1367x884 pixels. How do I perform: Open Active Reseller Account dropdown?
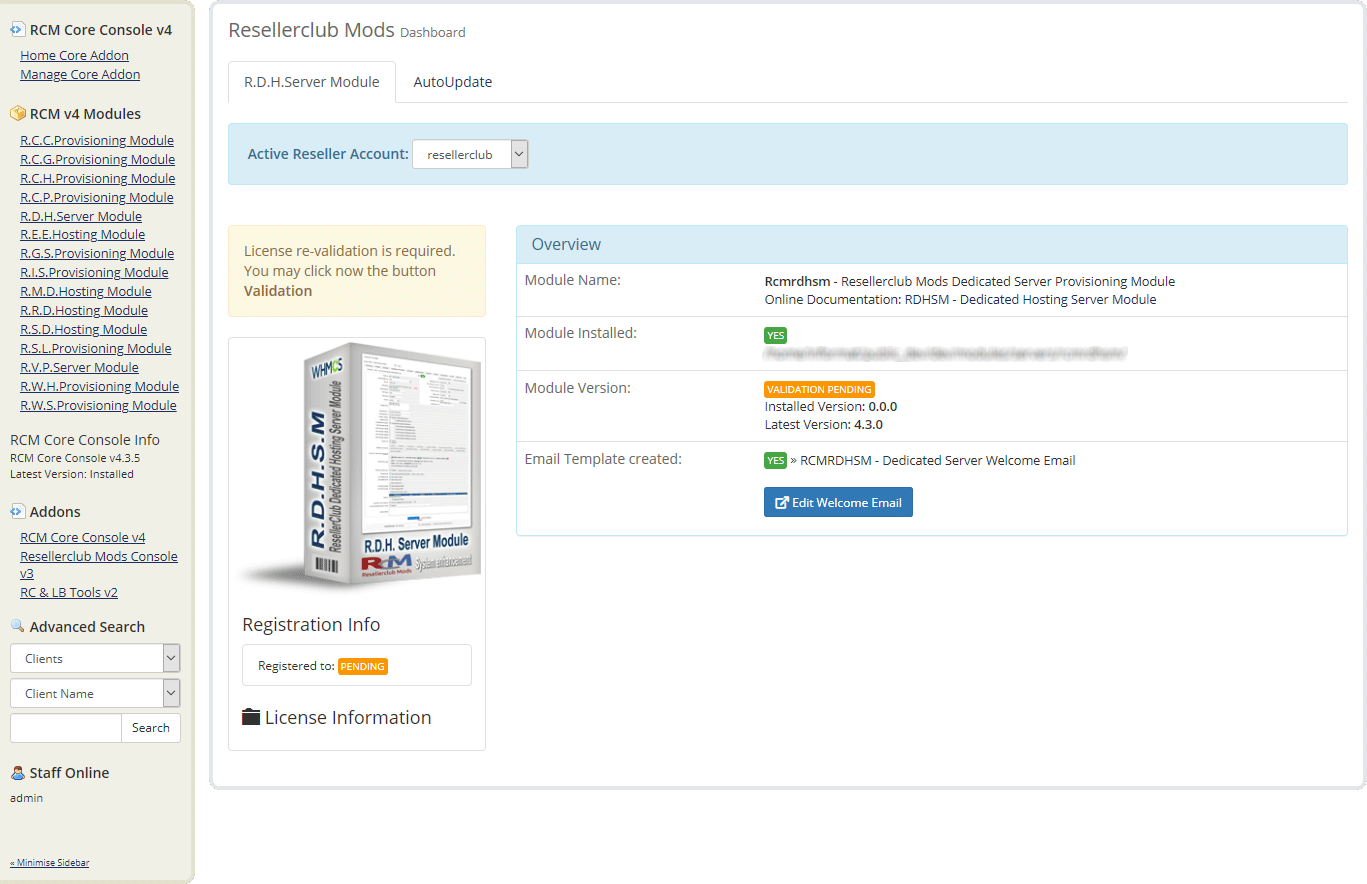(470, 154)
